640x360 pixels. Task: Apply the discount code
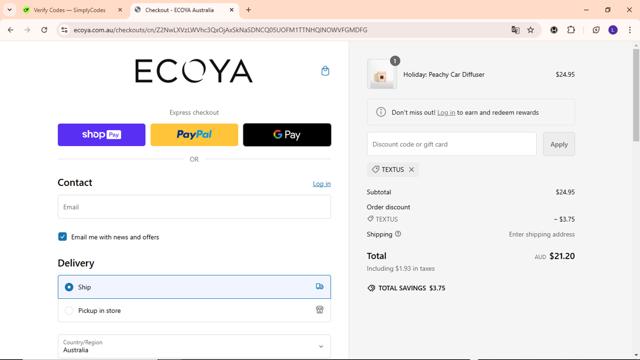(559, 144)
